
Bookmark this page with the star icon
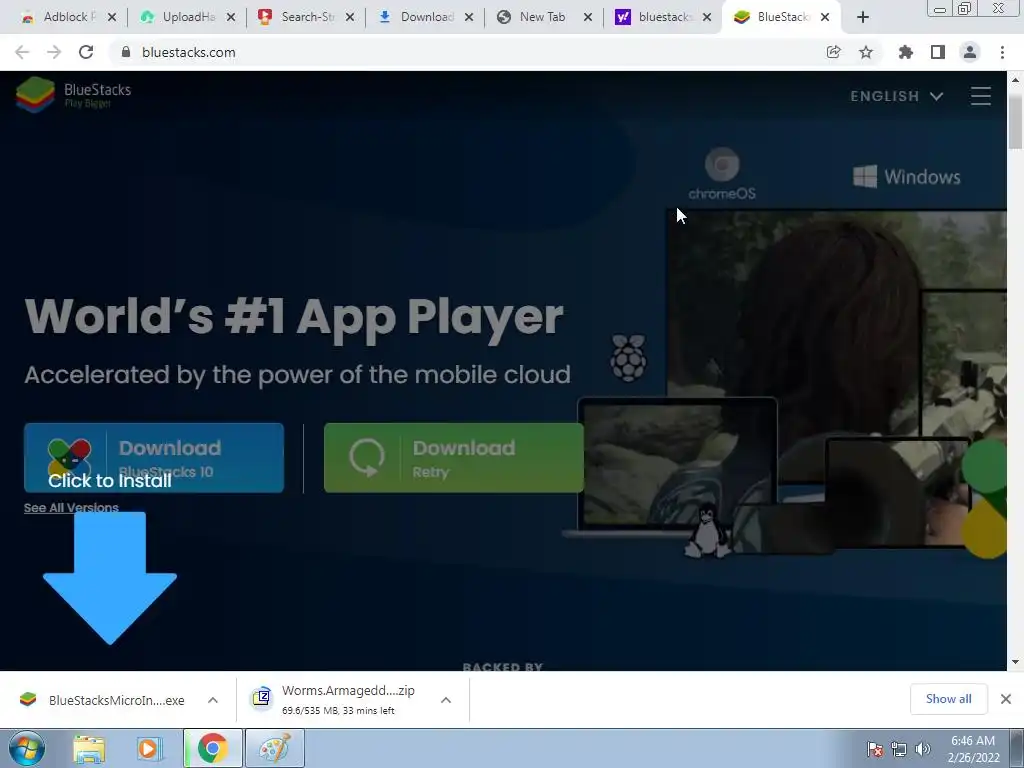pos(866,52)
